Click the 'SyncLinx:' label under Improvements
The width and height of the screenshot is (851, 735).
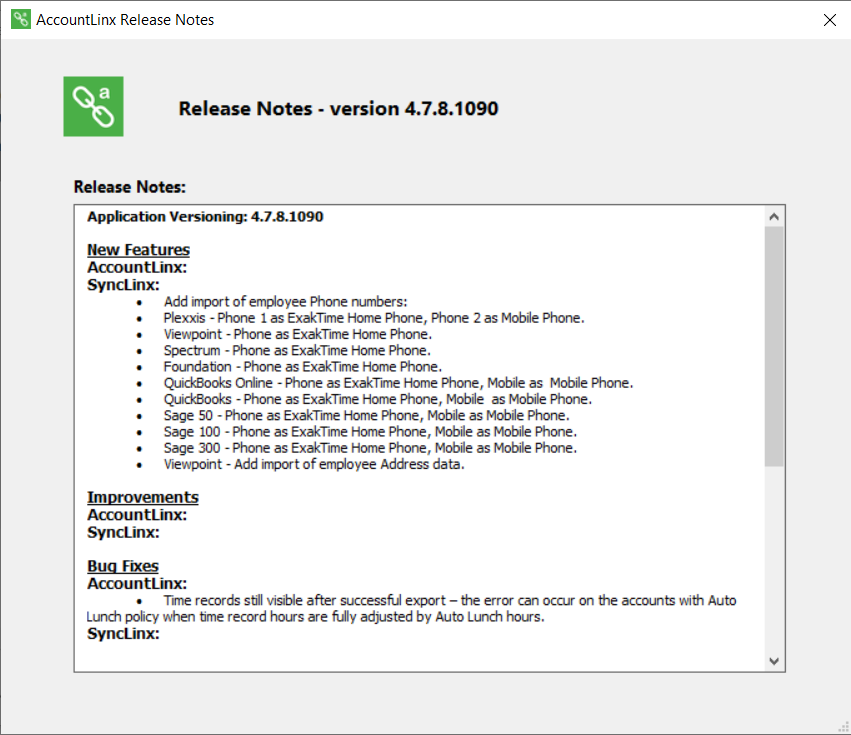click(x=124, y=533)
